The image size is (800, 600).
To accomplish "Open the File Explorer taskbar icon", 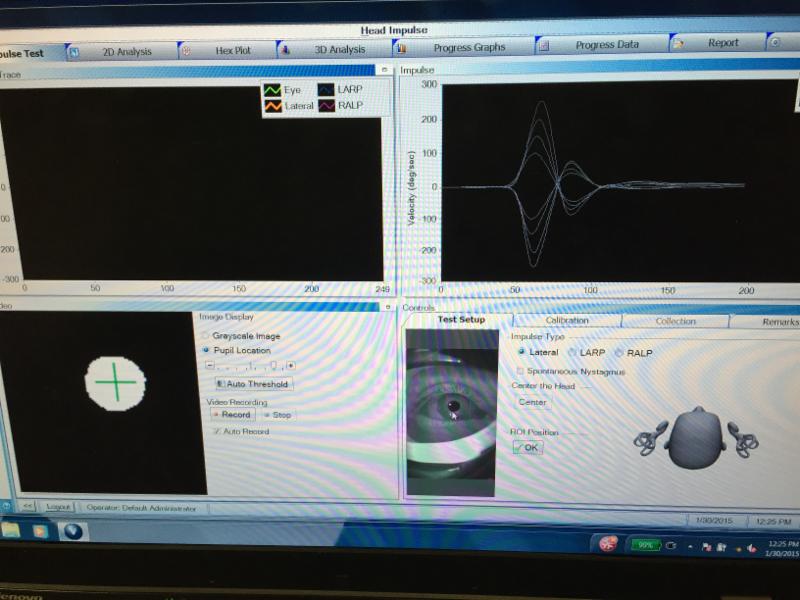I will coord(11,529).
